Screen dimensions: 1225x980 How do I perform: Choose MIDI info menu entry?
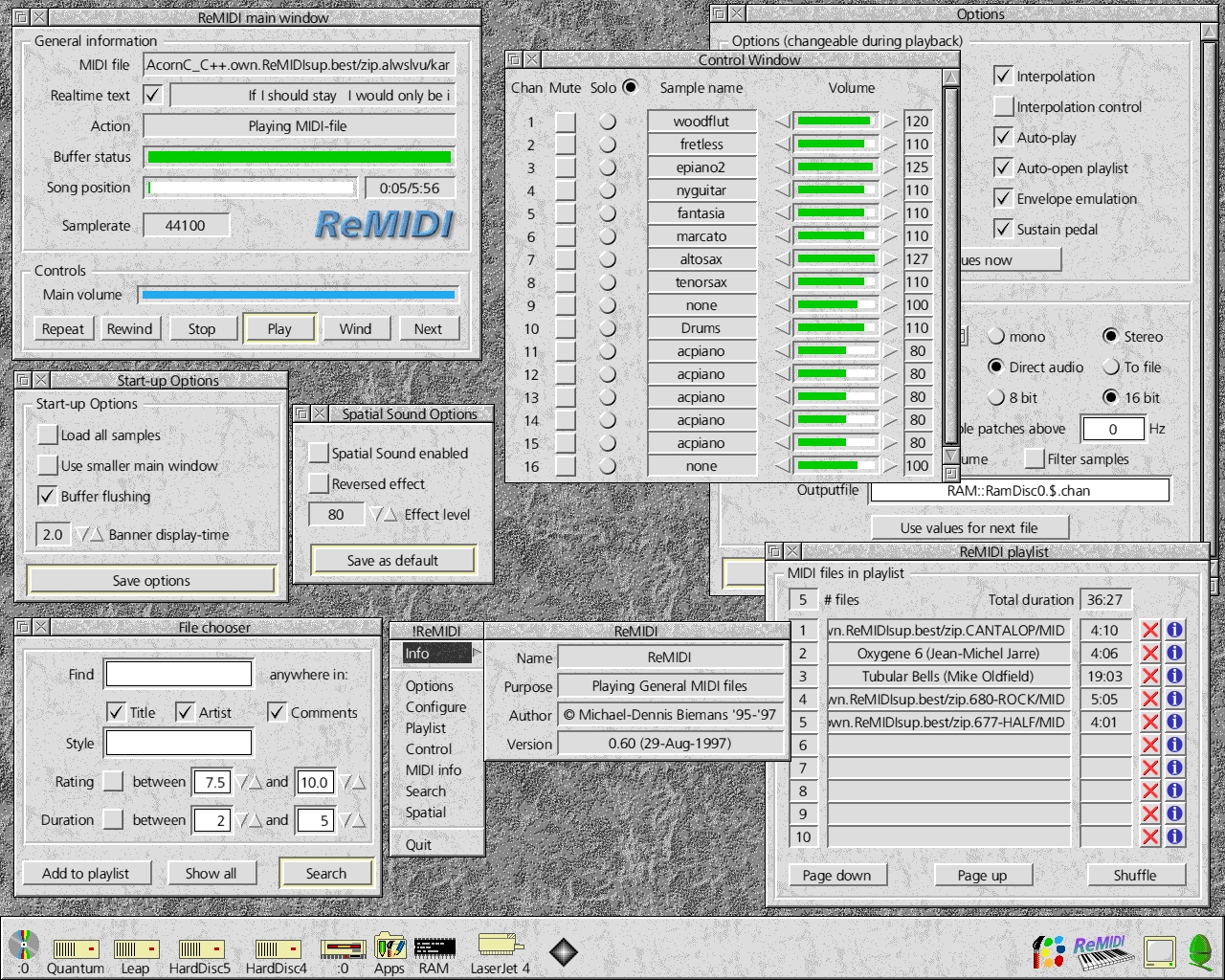(x=434, y=769)
